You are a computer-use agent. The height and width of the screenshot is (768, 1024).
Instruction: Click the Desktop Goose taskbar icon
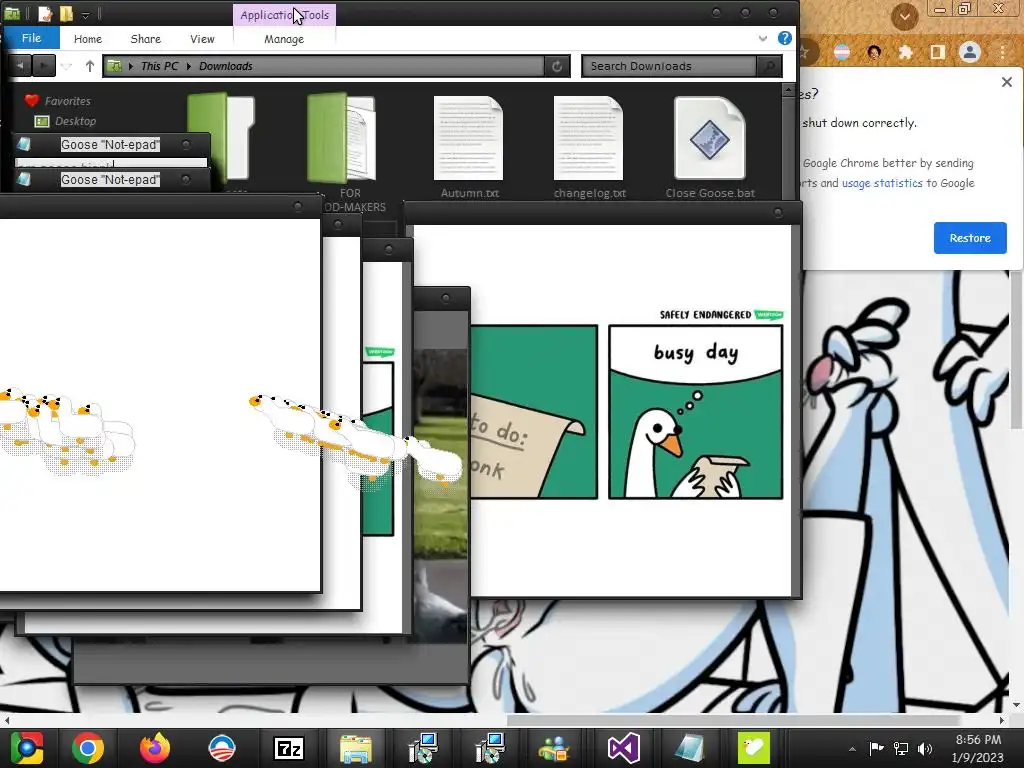(754, 748)
